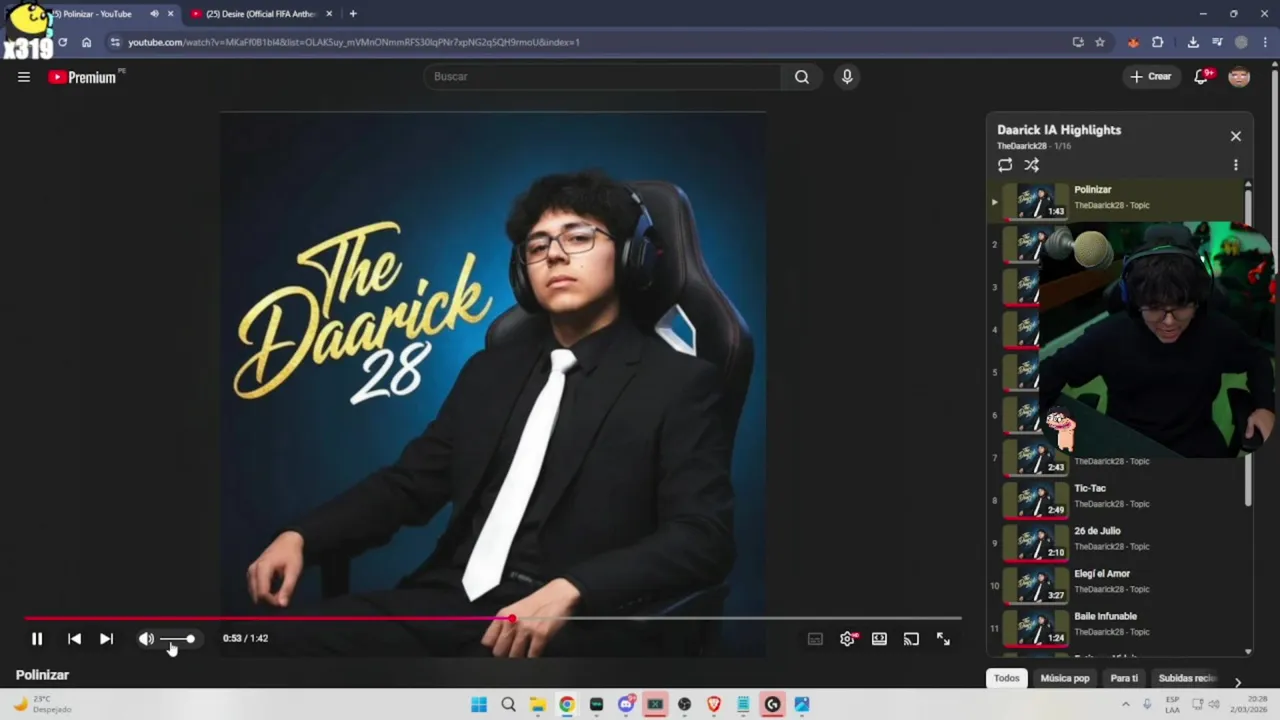Mute the video with speaker icon
Image resolution: width=1280 pixels, height=720 pixels.
(x=146, y=639)
